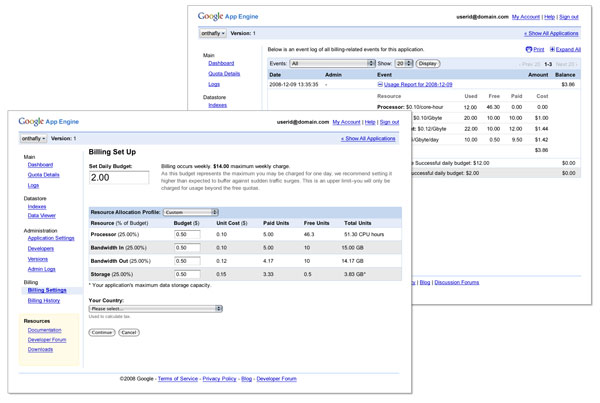
Task: Open the Show 20 count dropdown
Action: pos(403,63)
